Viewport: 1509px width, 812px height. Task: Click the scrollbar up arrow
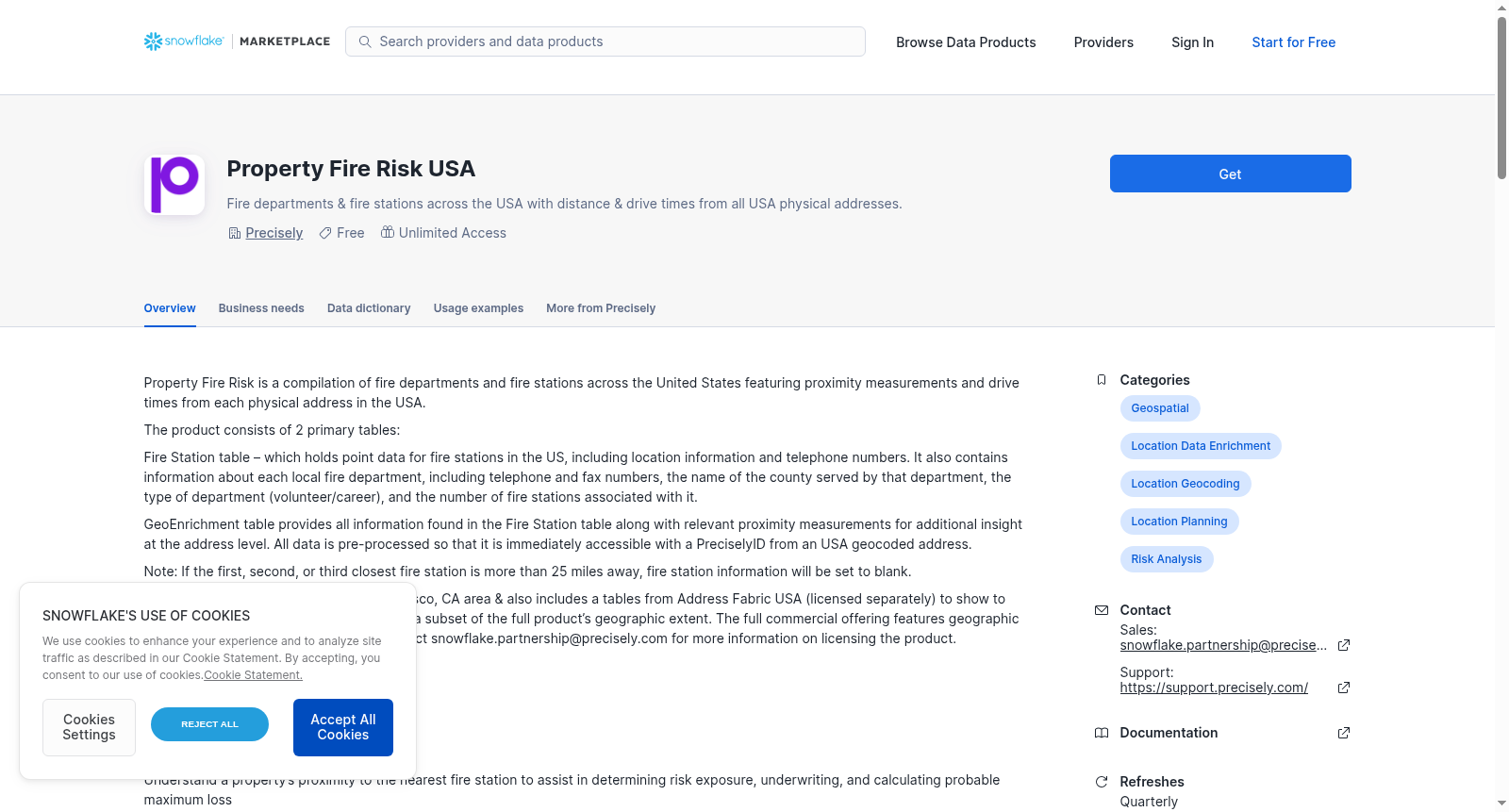[1501, 8]
